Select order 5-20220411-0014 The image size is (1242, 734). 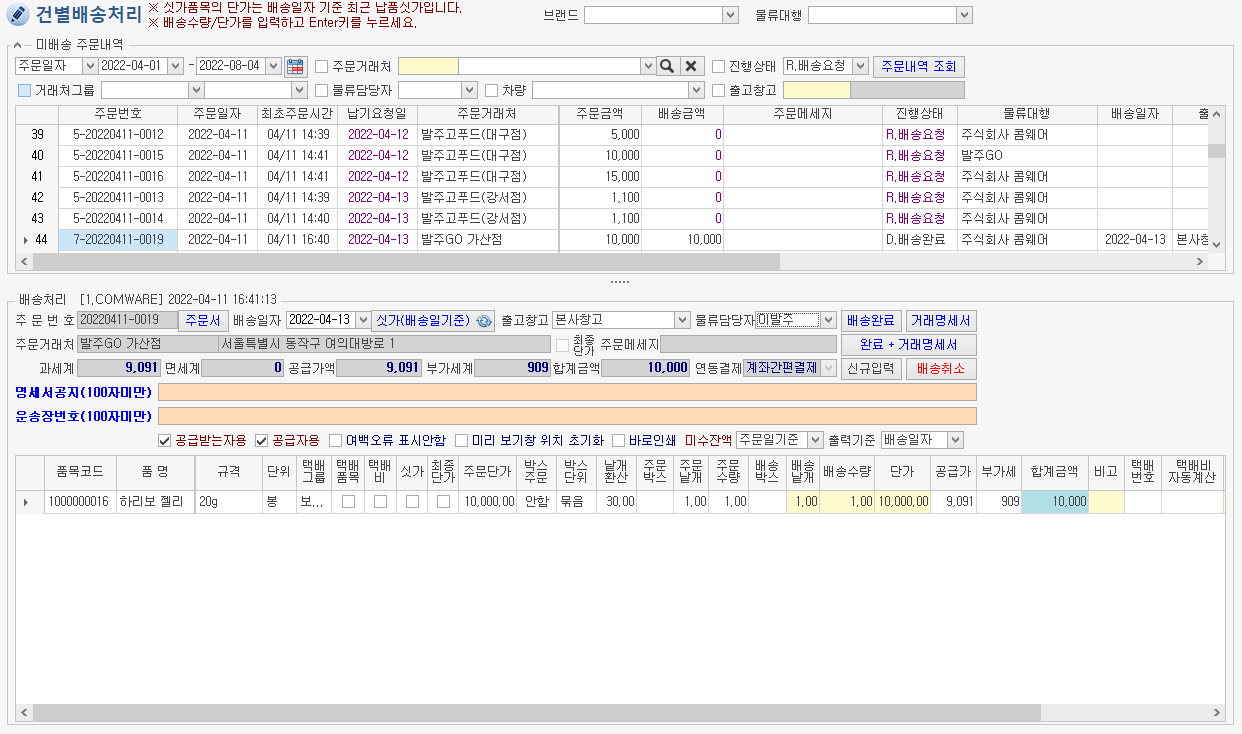[119, 218]
